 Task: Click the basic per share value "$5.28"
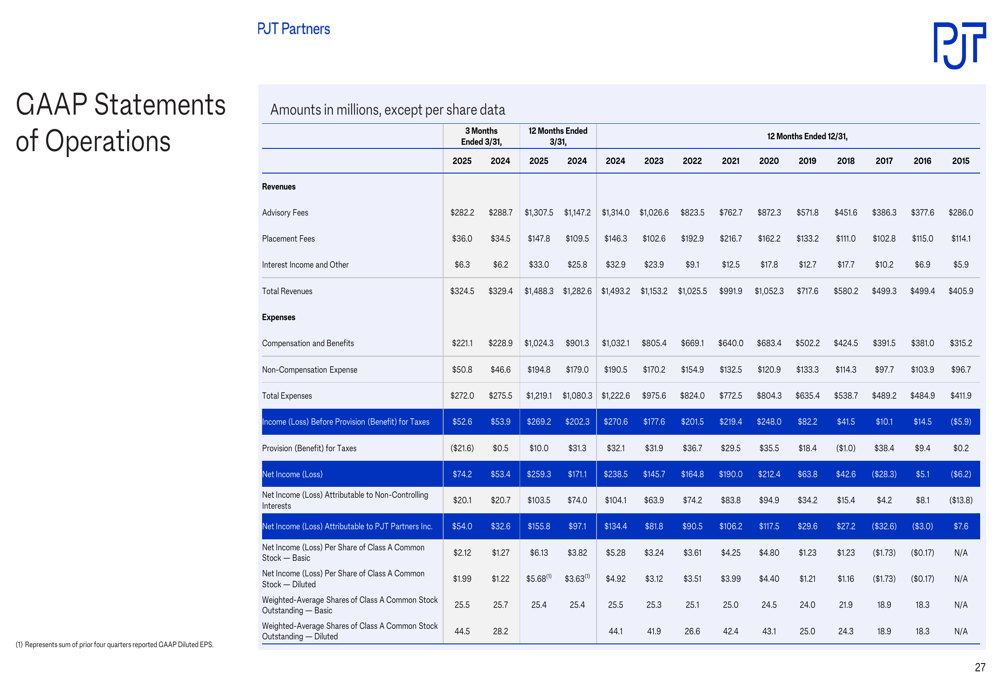615,553
